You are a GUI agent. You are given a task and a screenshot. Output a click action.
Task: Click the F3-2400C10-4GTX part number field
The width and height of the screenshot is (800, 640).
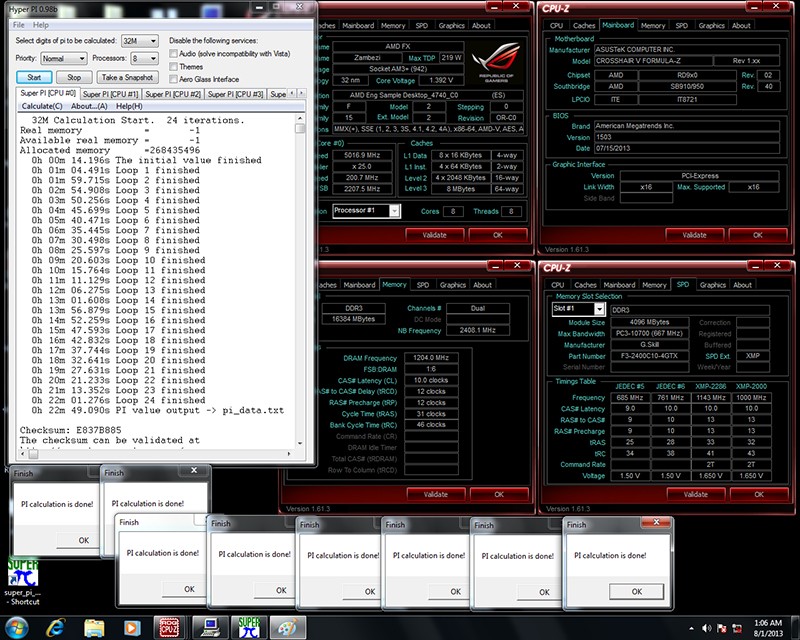click(649, 356)
